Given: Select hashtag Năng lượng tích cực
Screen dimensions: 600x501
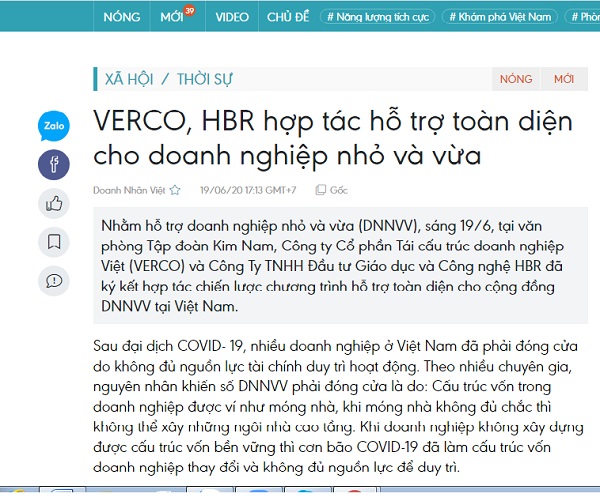Looking at the screenshot, I should [378, 17].
